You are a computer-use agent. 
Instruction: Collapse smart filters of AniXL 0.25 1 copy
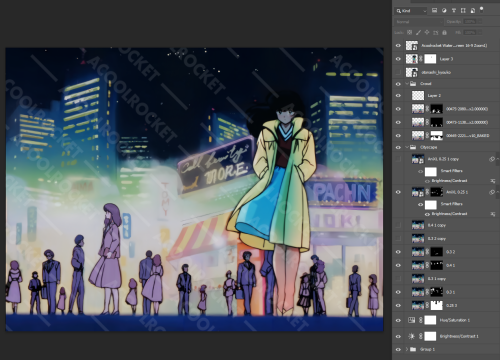[497, 159]
